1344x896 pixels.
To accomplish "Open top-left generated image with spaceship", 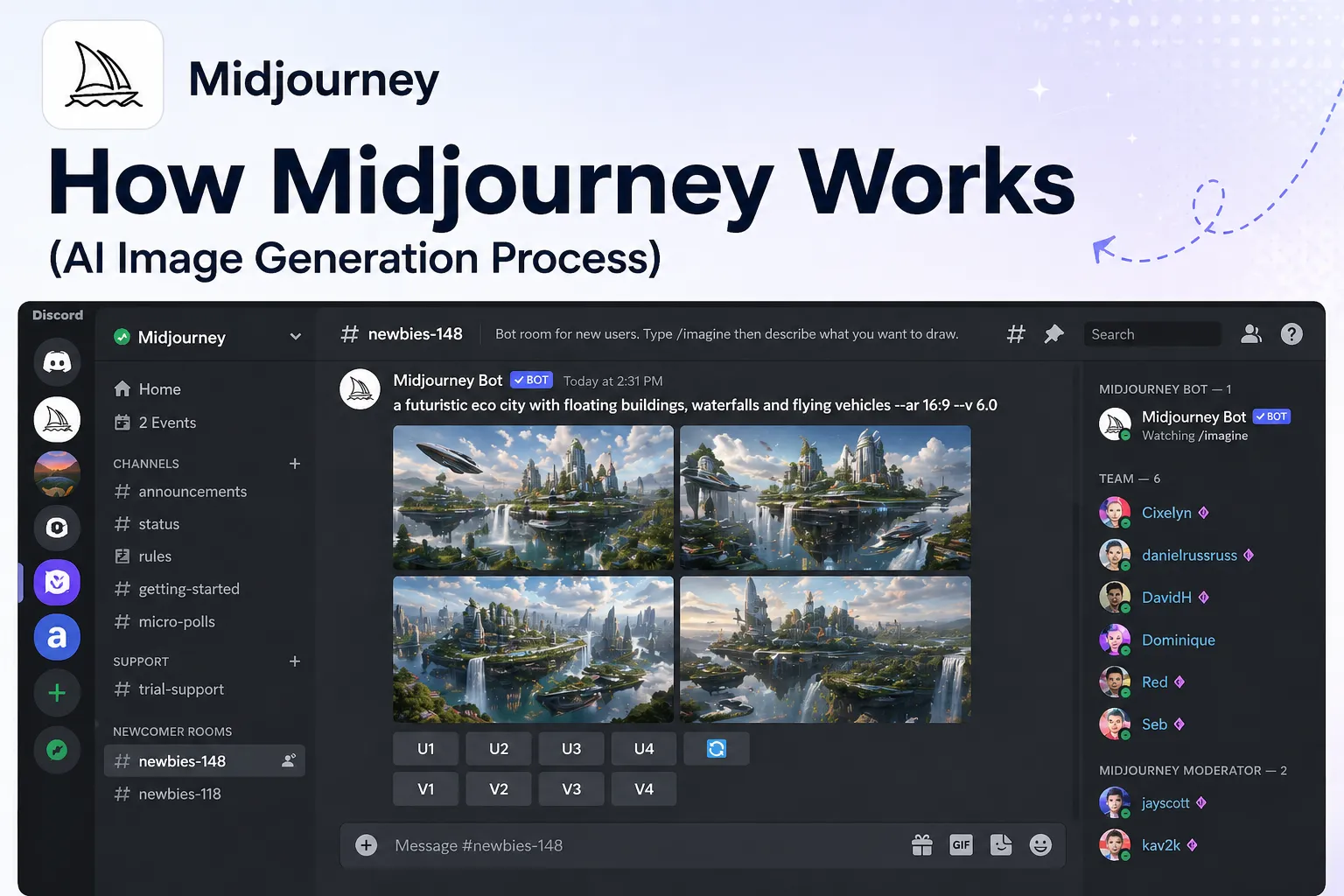I will pos(534,497).
